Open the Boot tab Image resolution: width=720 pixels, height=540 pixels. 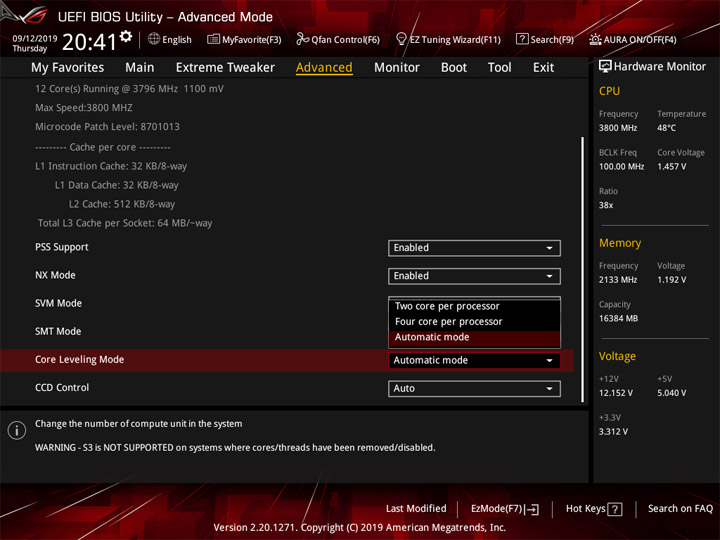[454, 68]
